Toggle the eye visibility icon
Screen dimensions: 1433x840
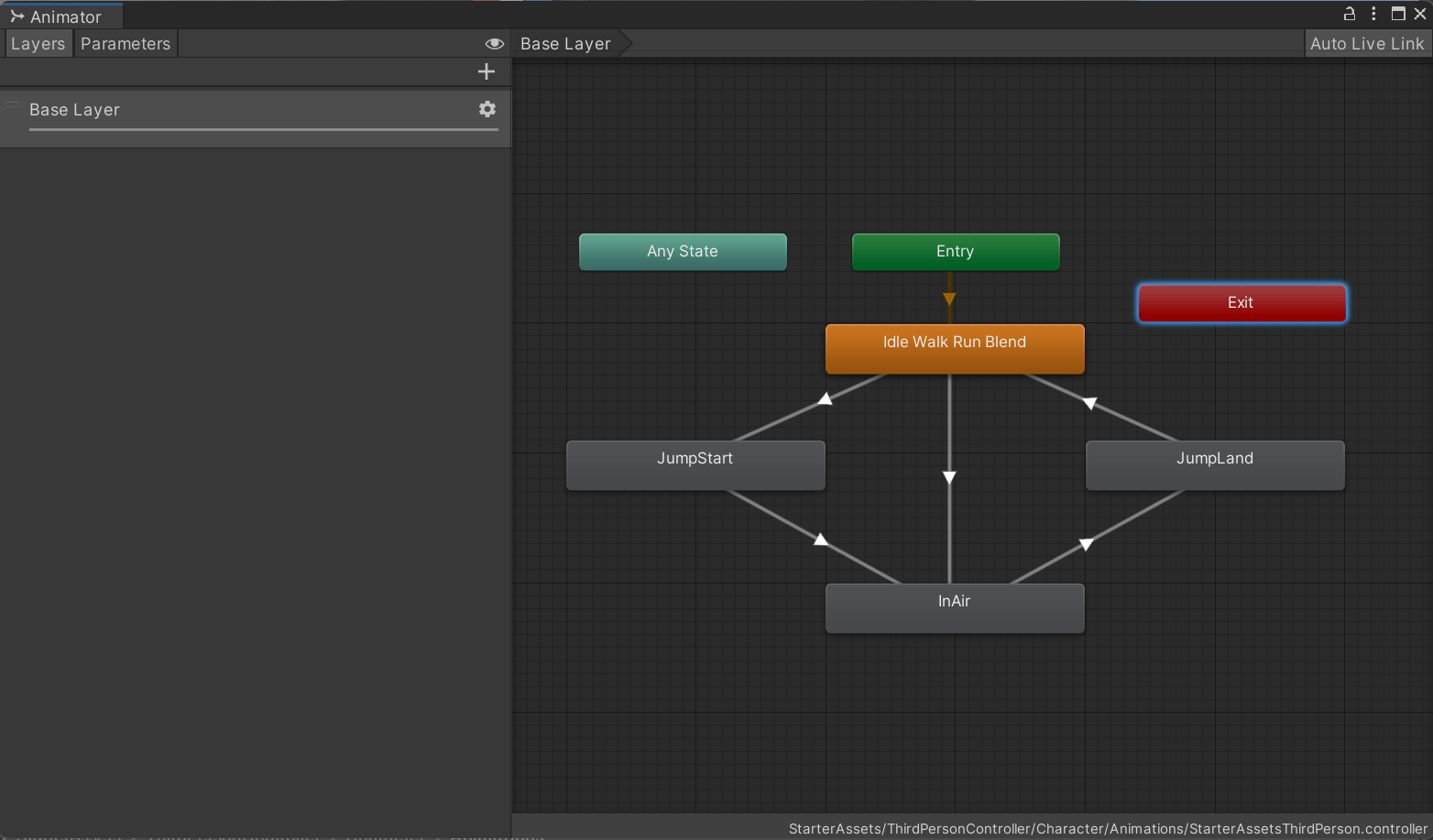click(x=495, y=44)
